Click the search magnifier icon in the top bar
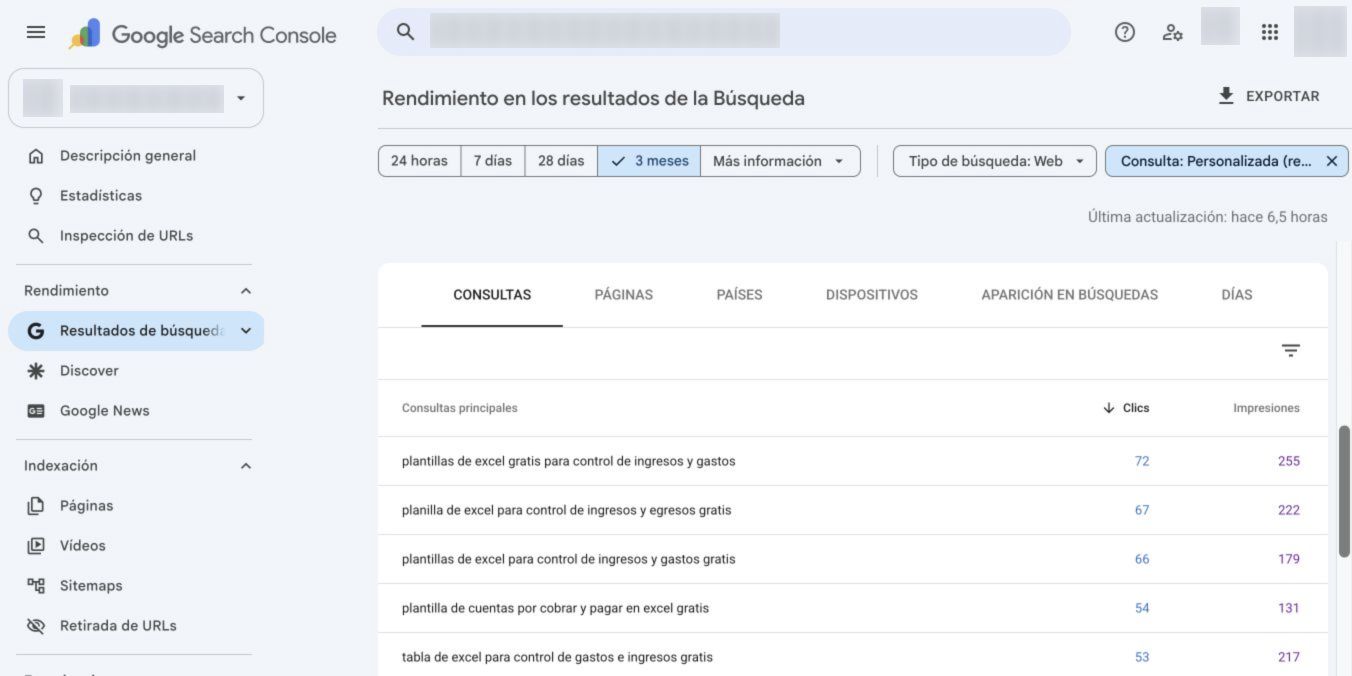Image resolution: width=1352 pixels, height=676 pixels. click(405, 32)
